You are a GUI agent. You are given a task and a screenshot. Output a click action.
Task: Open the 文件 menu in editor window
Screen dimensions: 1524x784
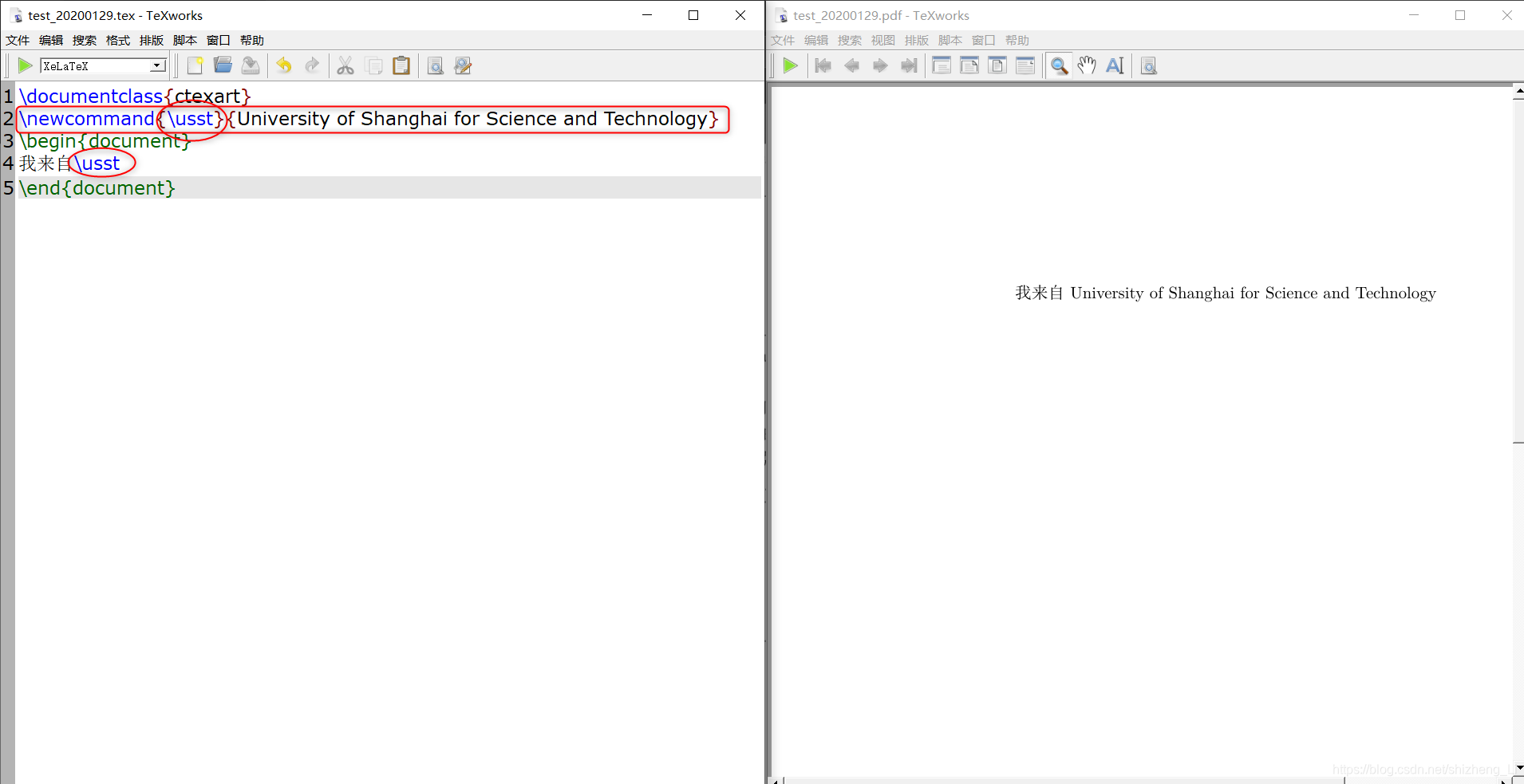(x=18, y=40)
